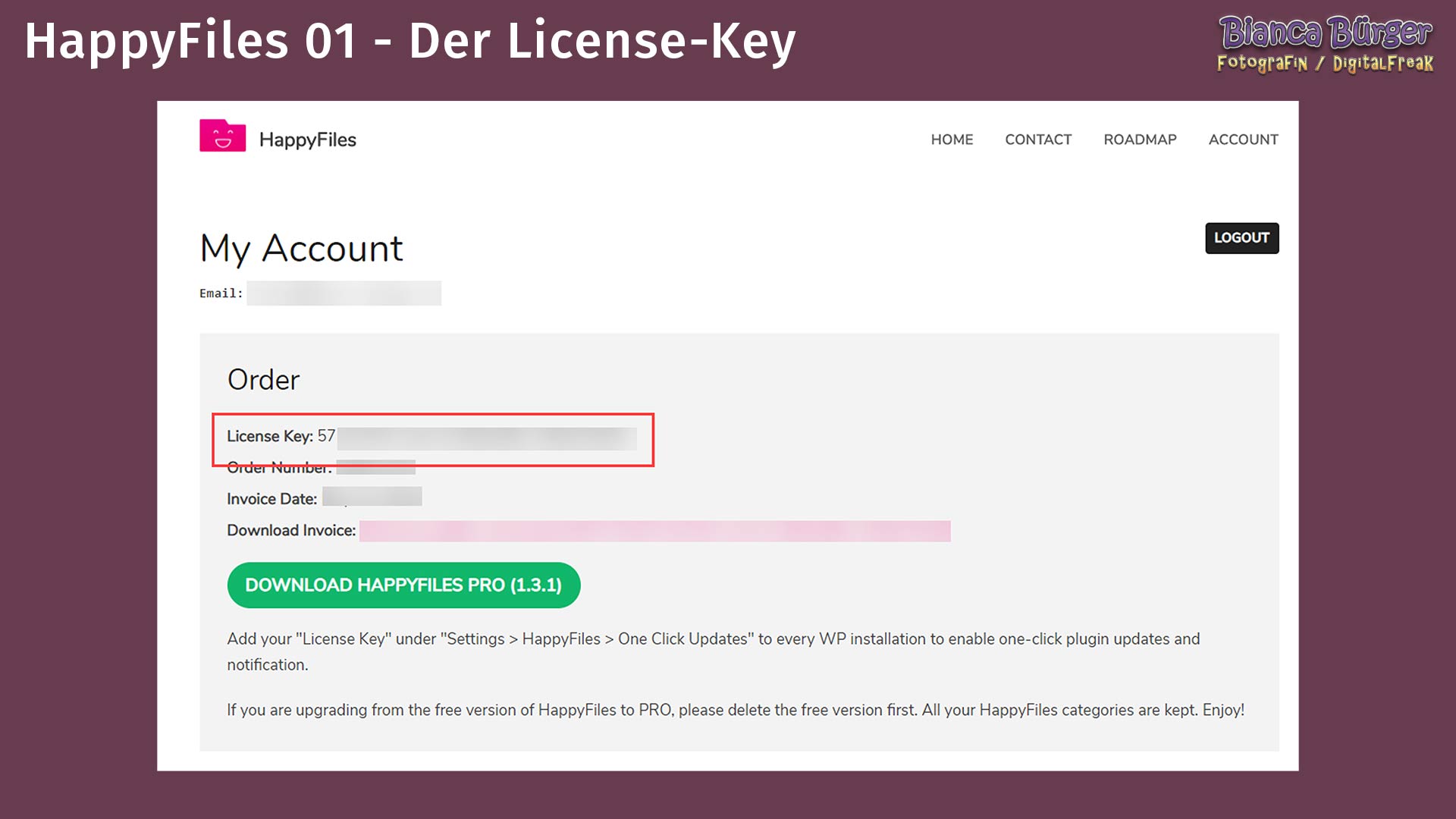Open the blurred Download Invoice link
This screenshot has width=1456, height=819.
click(654, 531)
